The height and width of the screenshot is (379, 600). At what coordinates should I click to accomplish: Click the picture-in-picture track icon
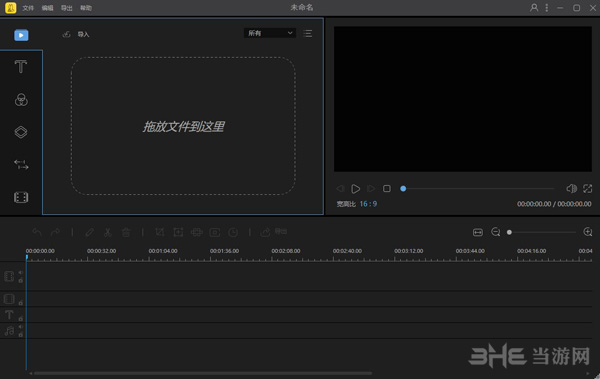tap(9, 299)
